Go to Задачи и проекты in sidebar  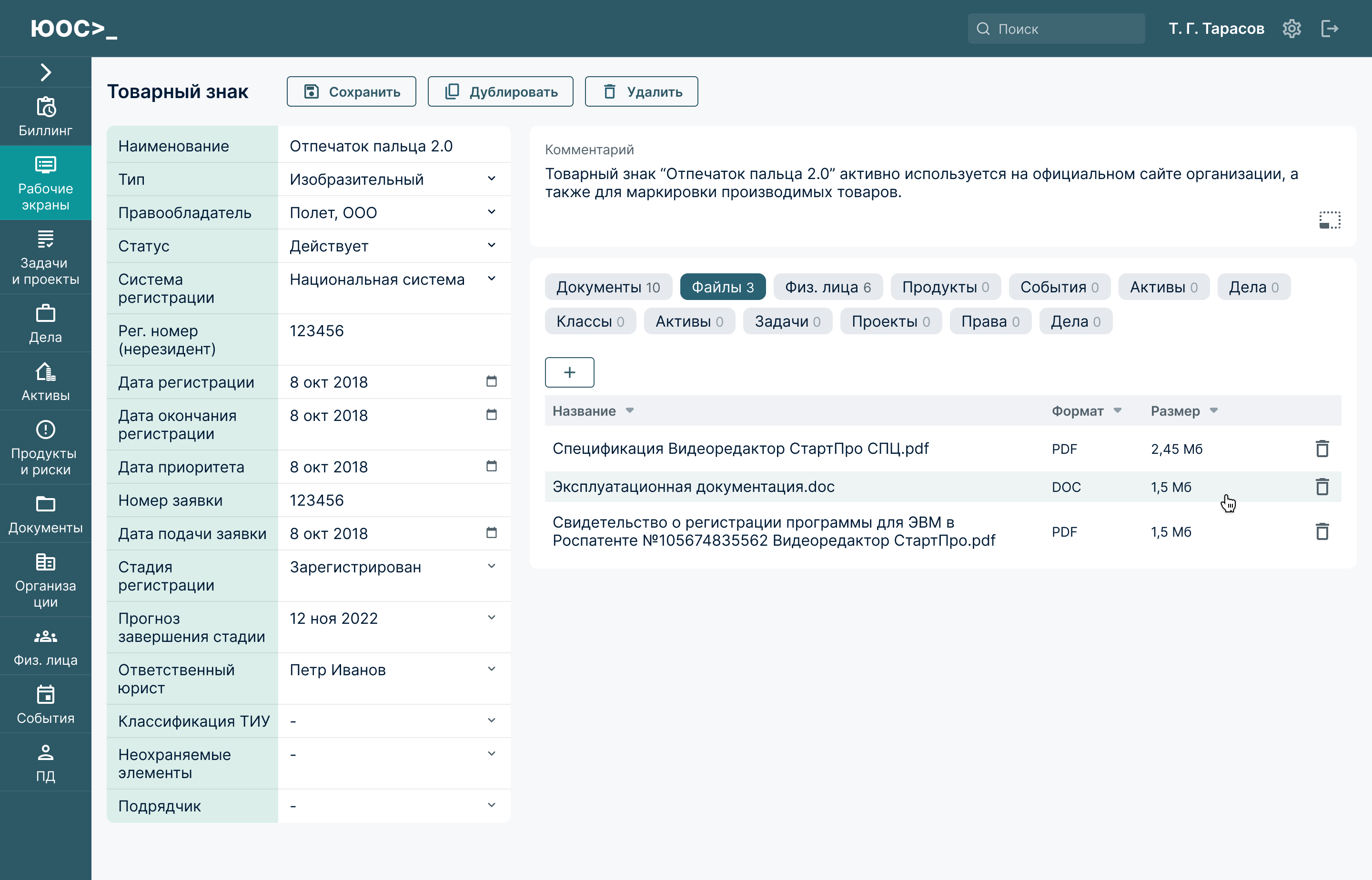(x=45, y=257)
